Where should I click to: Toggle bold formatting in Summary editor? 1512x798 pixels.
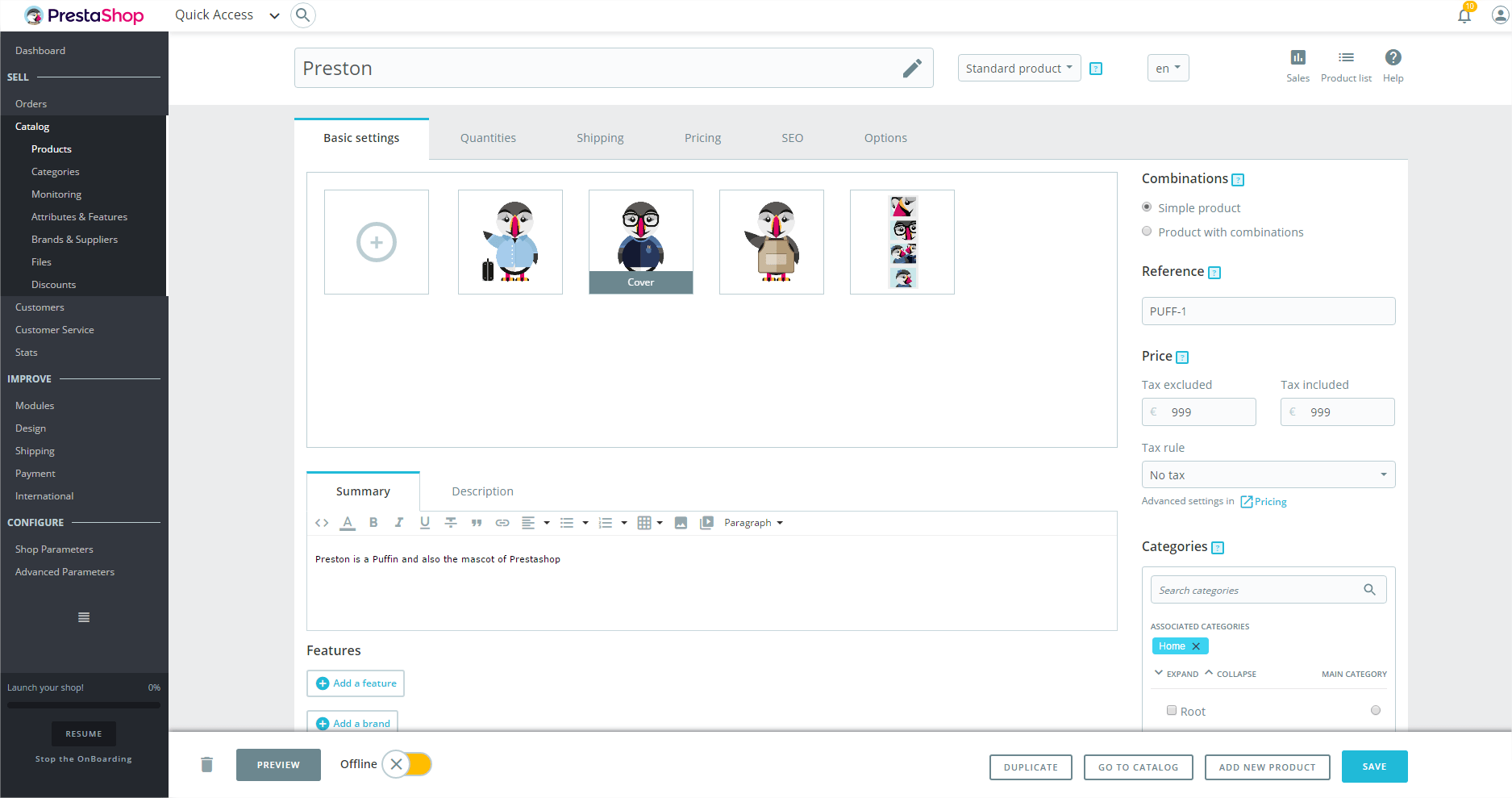pyautogui.click(x=373, y=523)
